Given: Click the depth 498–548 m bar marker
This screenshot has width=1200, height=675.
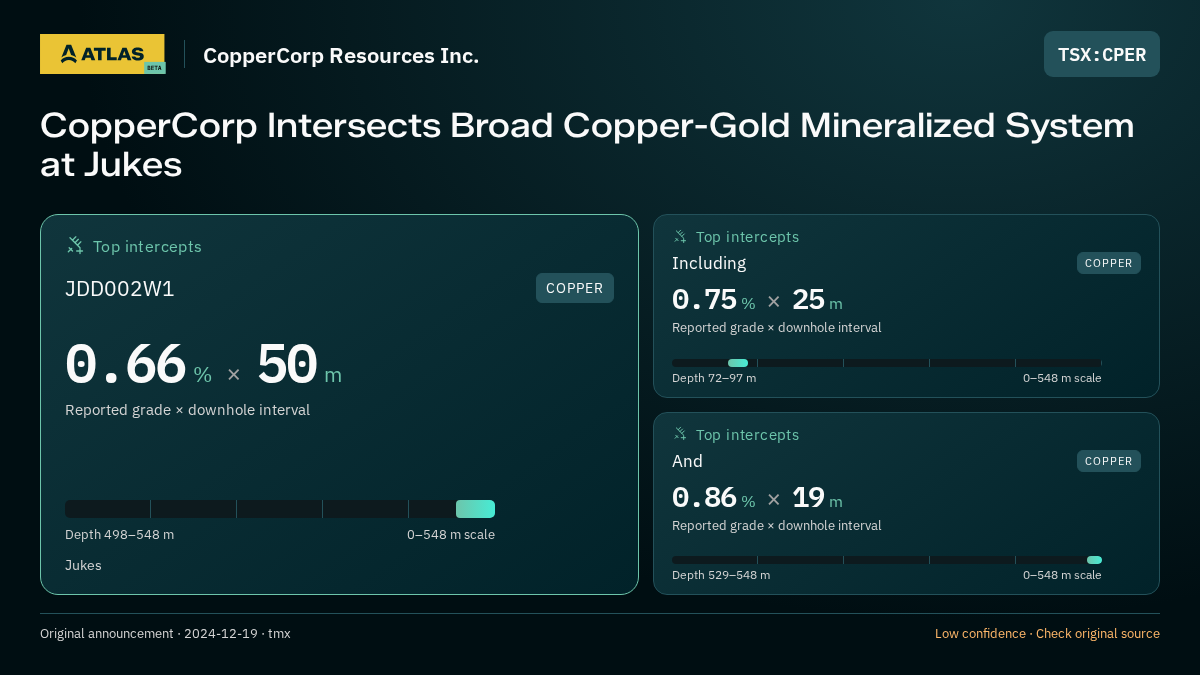Looking at the screenshot, I should (x=475, y=509).
